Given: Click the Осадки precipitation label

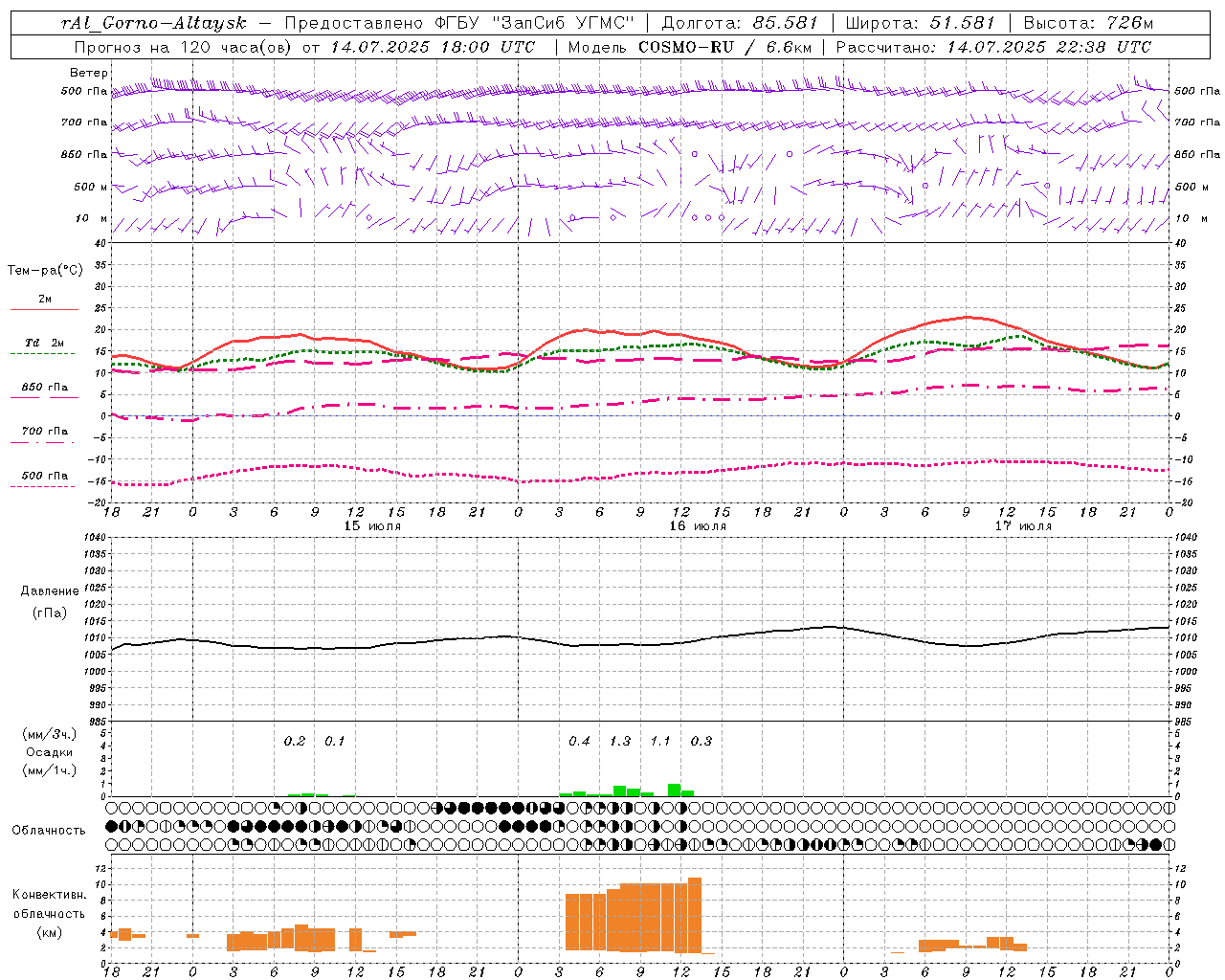Looking at the screenshot, I should 50,752.
